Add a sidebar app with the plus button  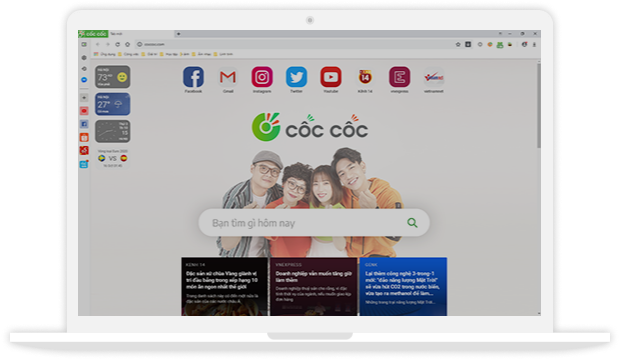click(x=84, y=97)
